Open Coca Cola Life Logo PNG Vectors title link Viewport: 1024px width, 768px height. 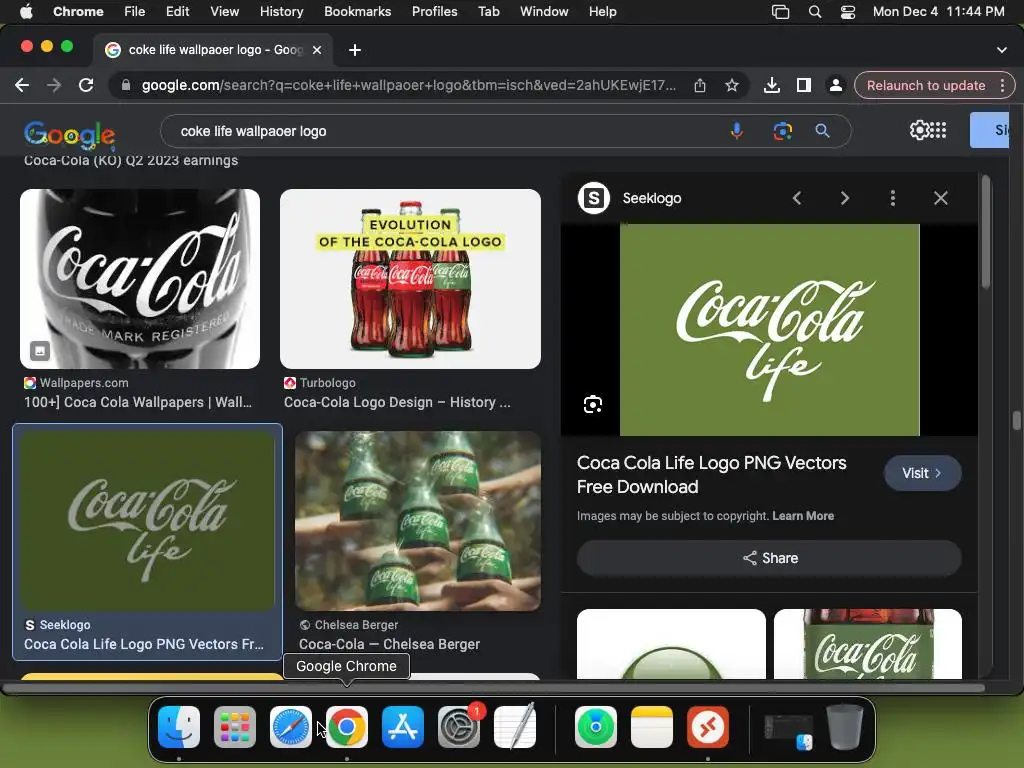711,475
